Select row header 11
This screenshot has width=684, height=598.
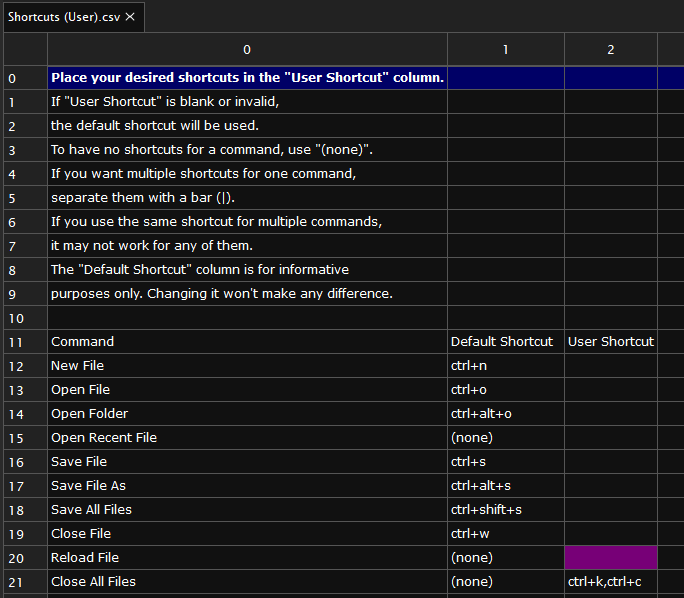25,342
